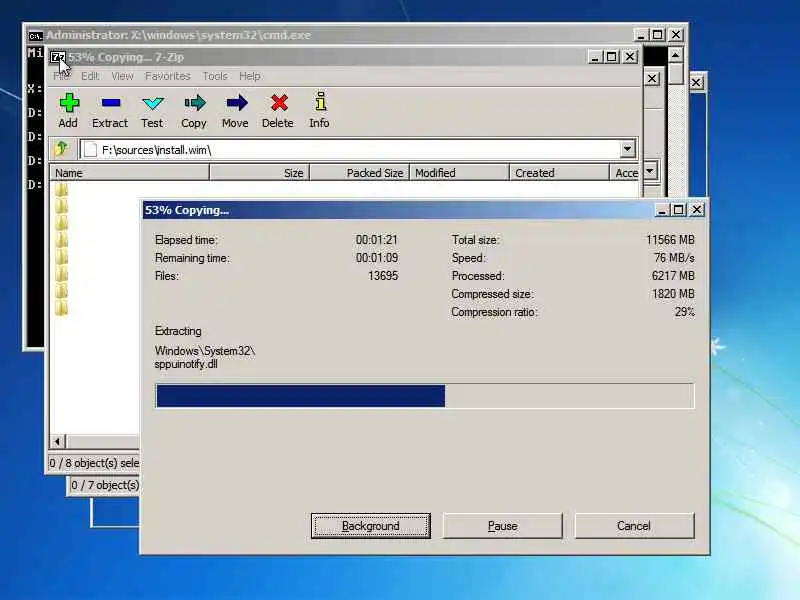Click the sppuinotify.dll filename text

click(186, 364)
